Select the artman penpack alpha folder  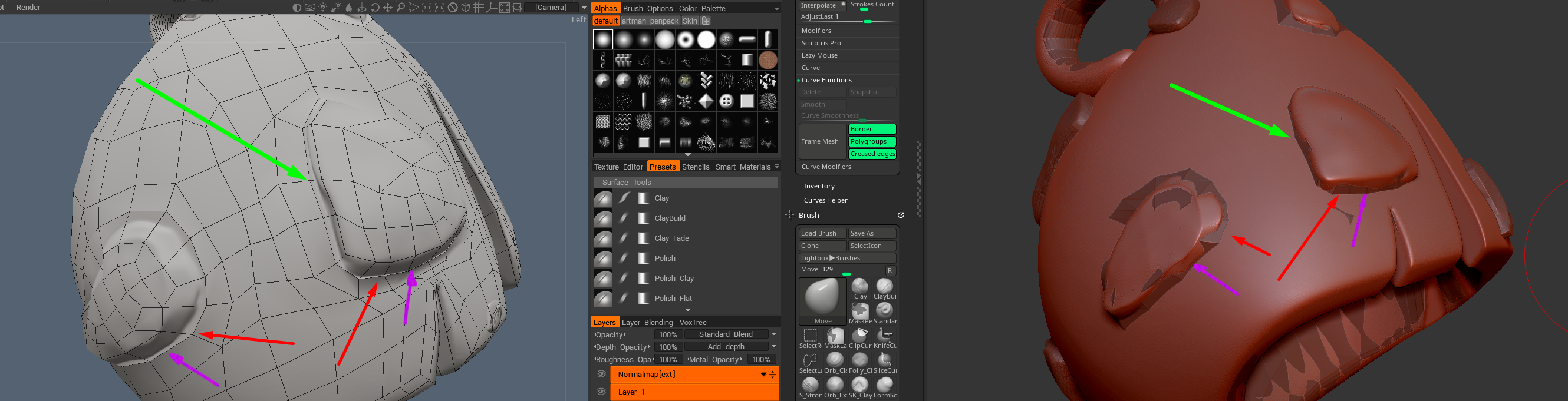click(x=650, y=21)
